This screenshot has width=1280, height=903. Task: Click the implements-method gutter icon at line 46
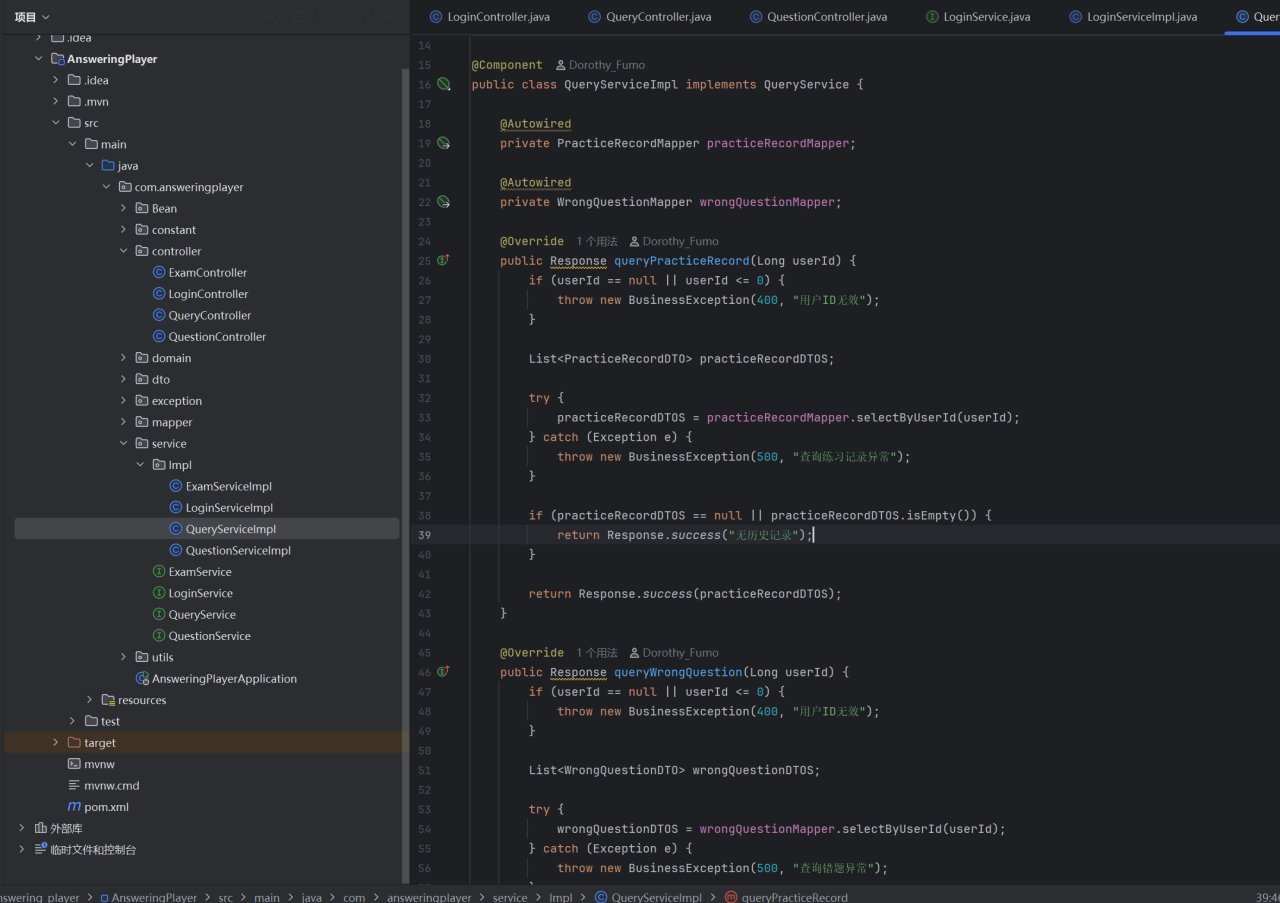(x=443, y=672)
